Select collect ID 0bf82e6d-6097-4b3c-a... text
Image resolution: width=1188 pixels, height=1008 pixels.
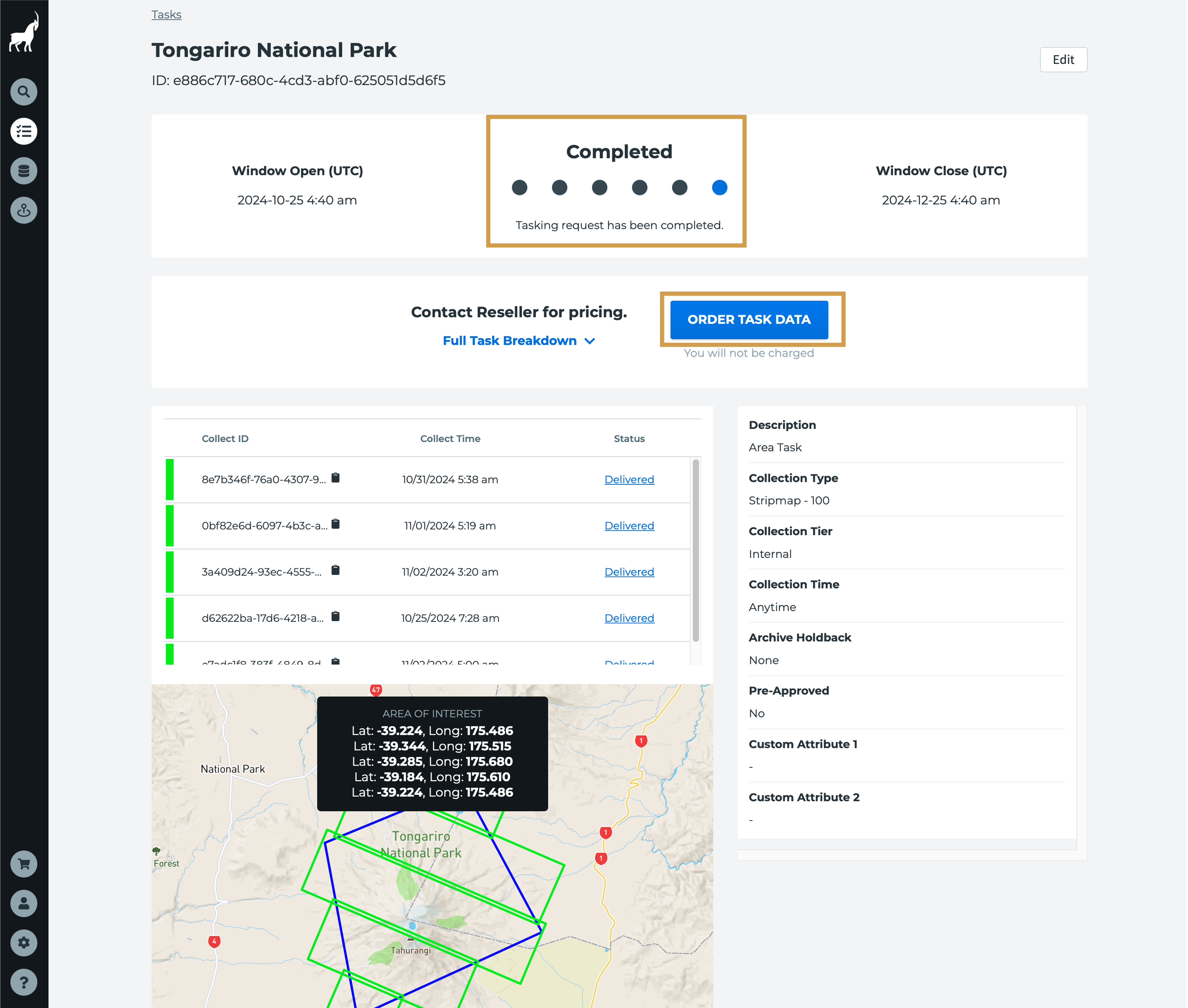[x=265, y=526]
